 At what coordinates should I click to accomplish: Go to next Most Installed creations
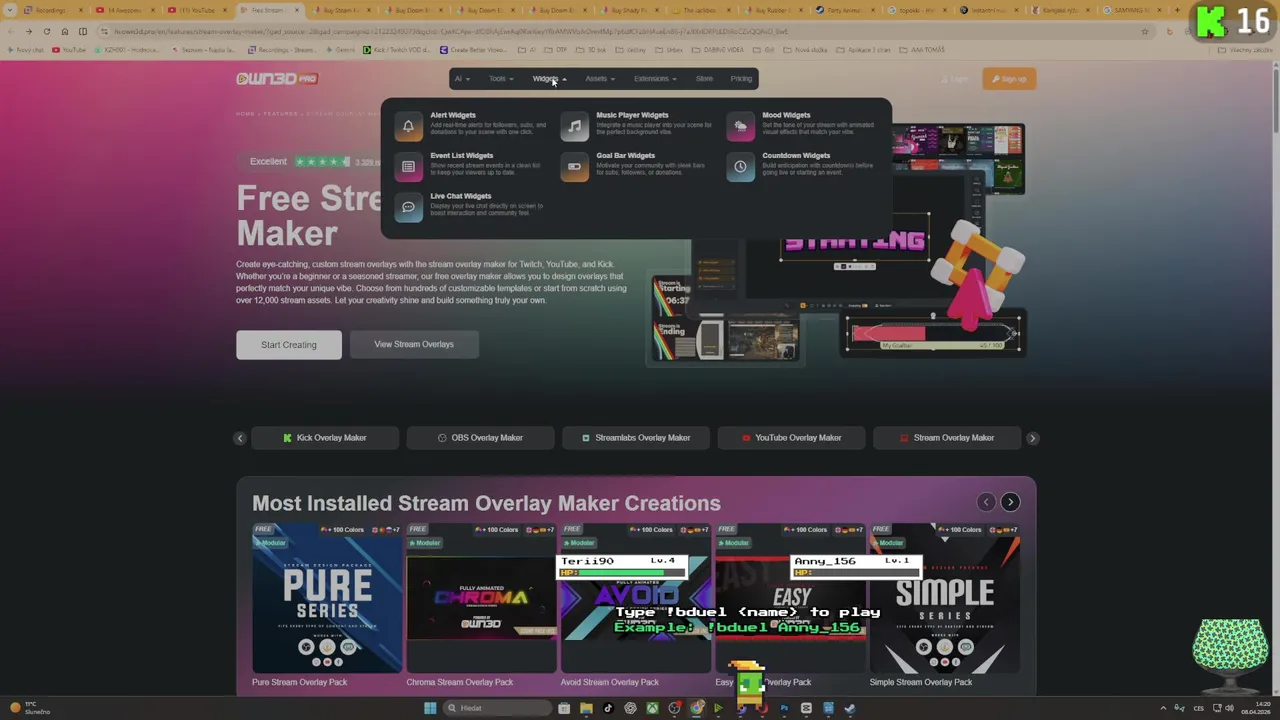coord(1010,502)
